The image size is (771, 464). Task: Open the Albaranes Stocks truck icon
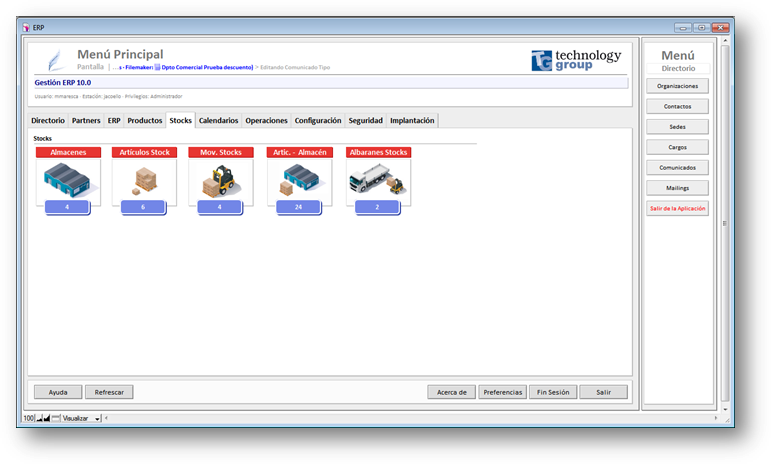pos(377,179)
